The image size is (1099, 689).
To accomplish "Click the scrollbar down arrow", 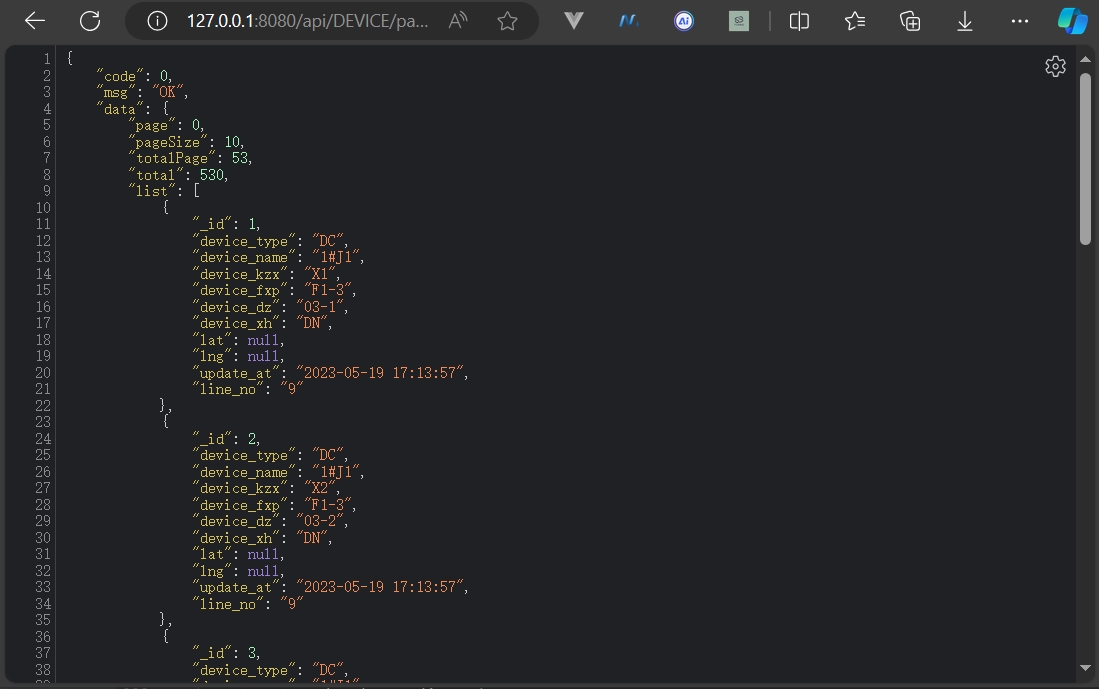I will pos(1085,668).
